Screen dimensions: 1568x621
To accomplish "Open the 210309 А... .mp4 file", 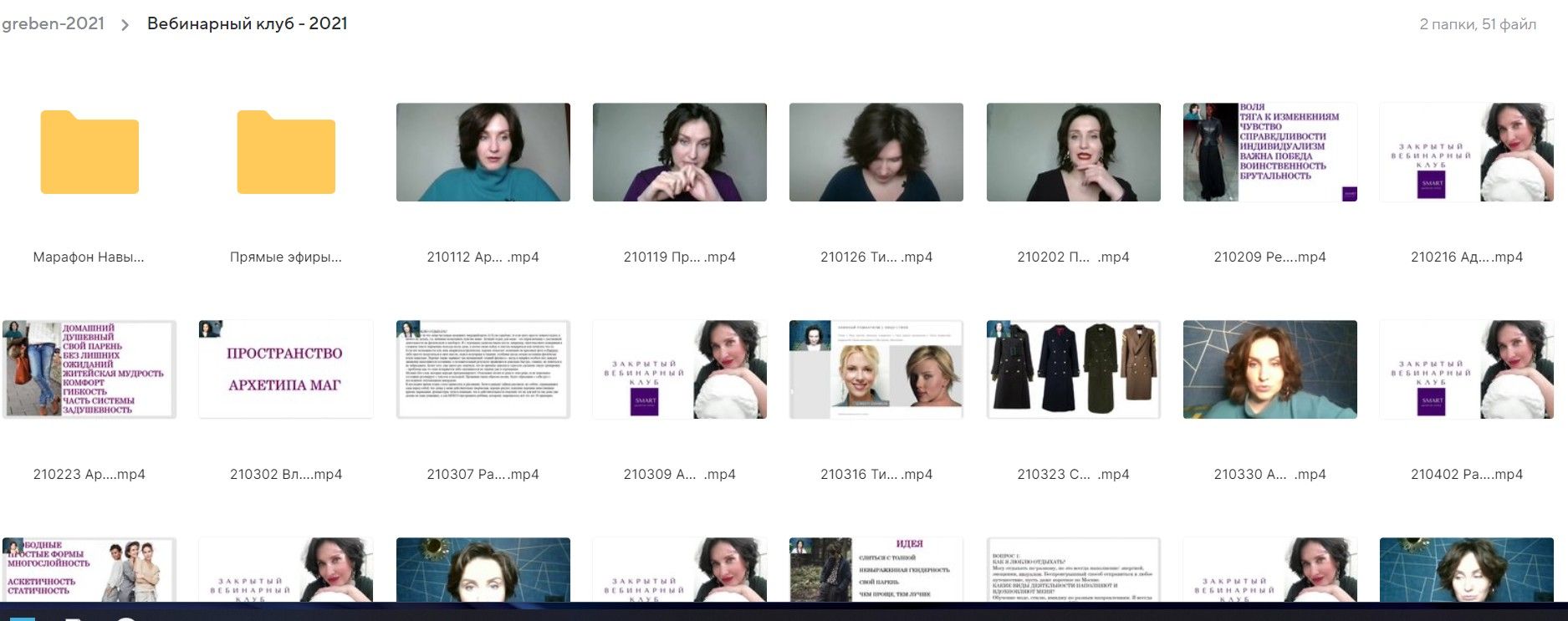I will tap(679, 369).
